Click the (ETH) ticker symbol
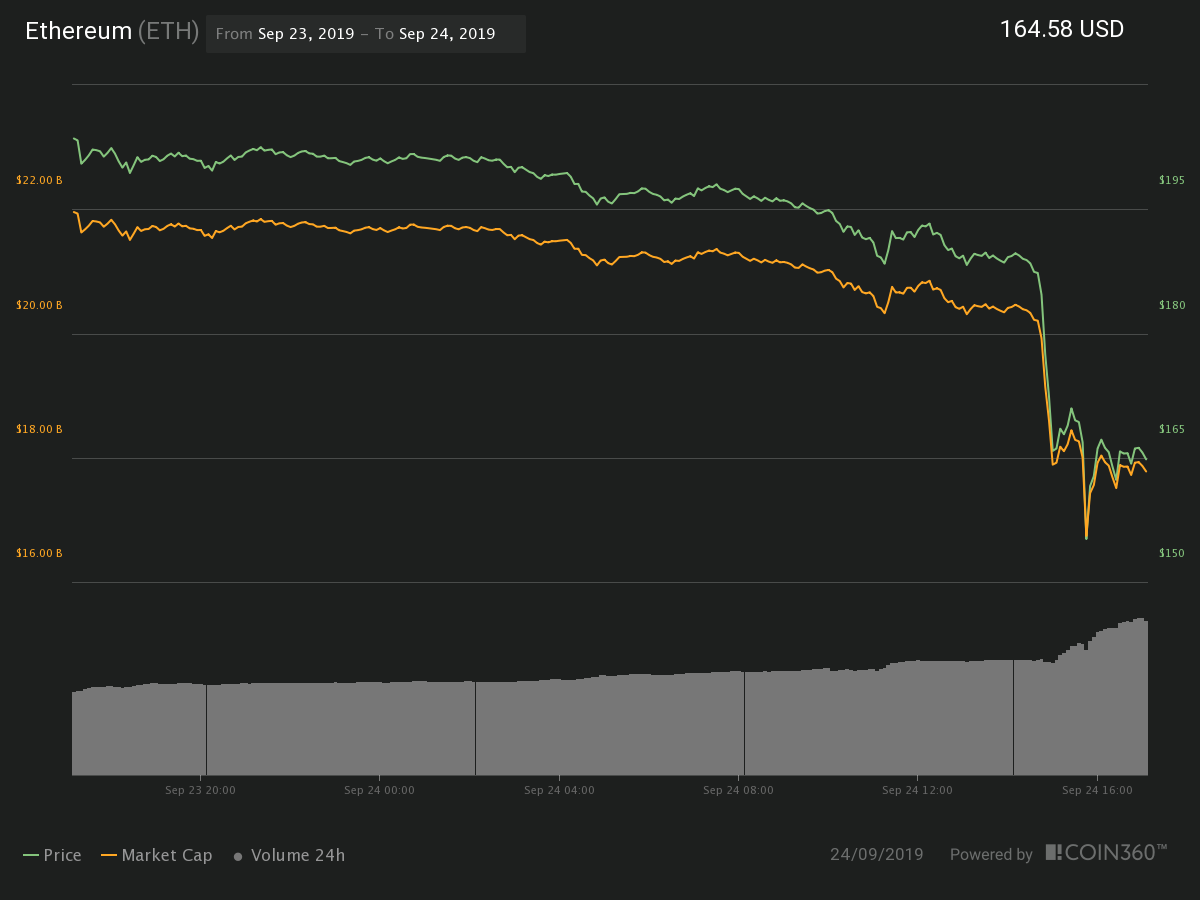This screenshot has width=1200, height=900. [168, 31]
